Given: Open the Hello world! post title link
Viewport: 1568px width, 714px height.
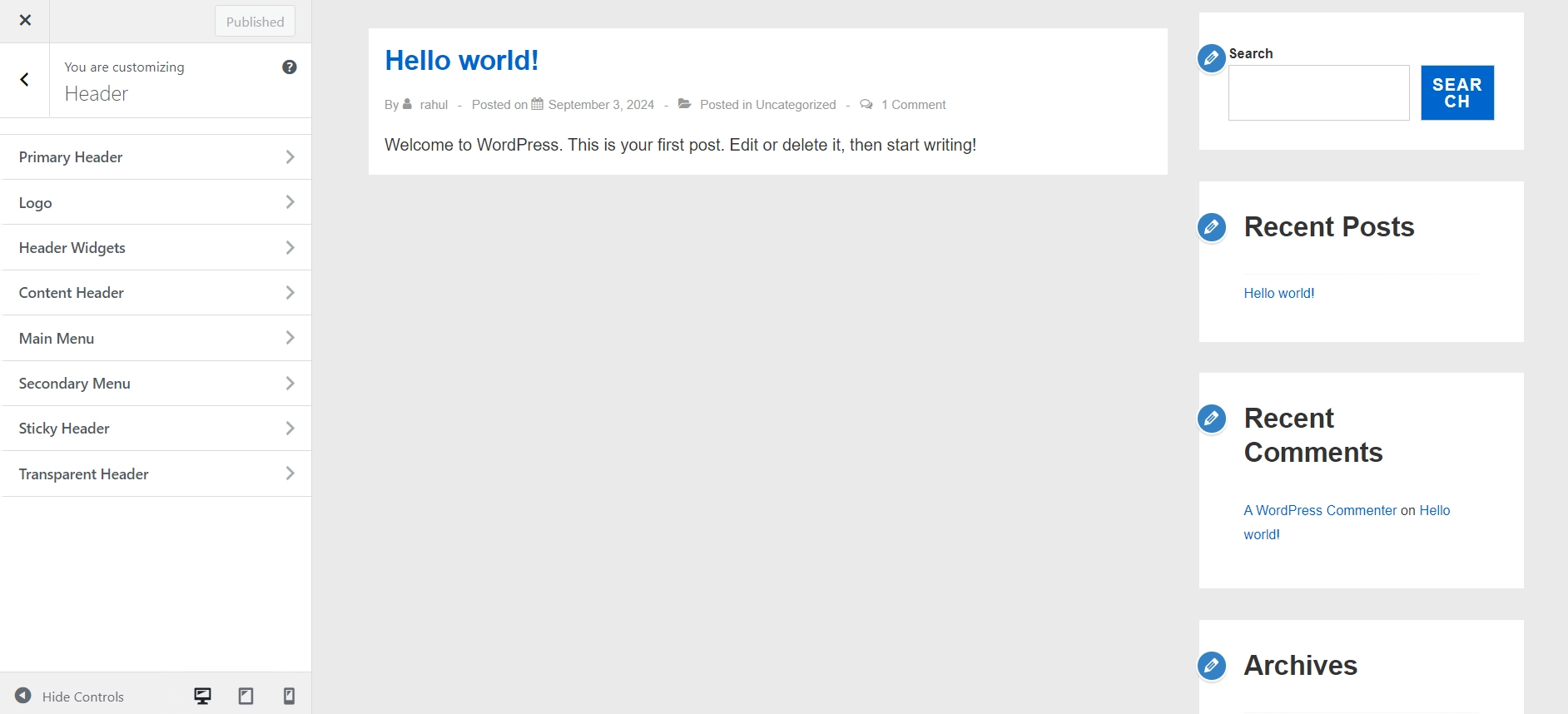Looking at the screenshot, I should (462, 61).
